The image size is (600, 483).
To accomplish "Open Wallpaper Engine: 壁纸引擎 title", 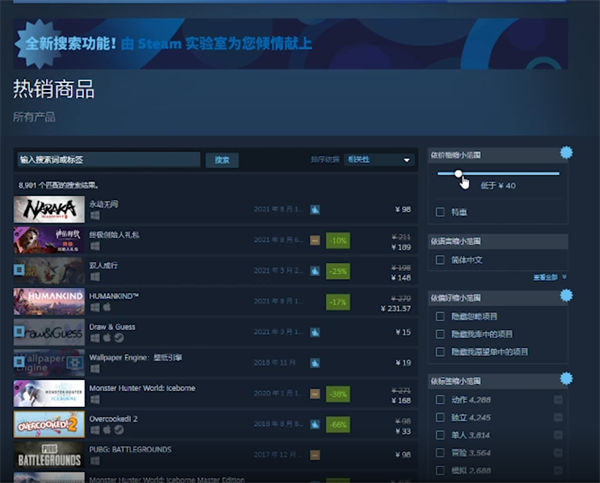I will (x=135, y=357).
